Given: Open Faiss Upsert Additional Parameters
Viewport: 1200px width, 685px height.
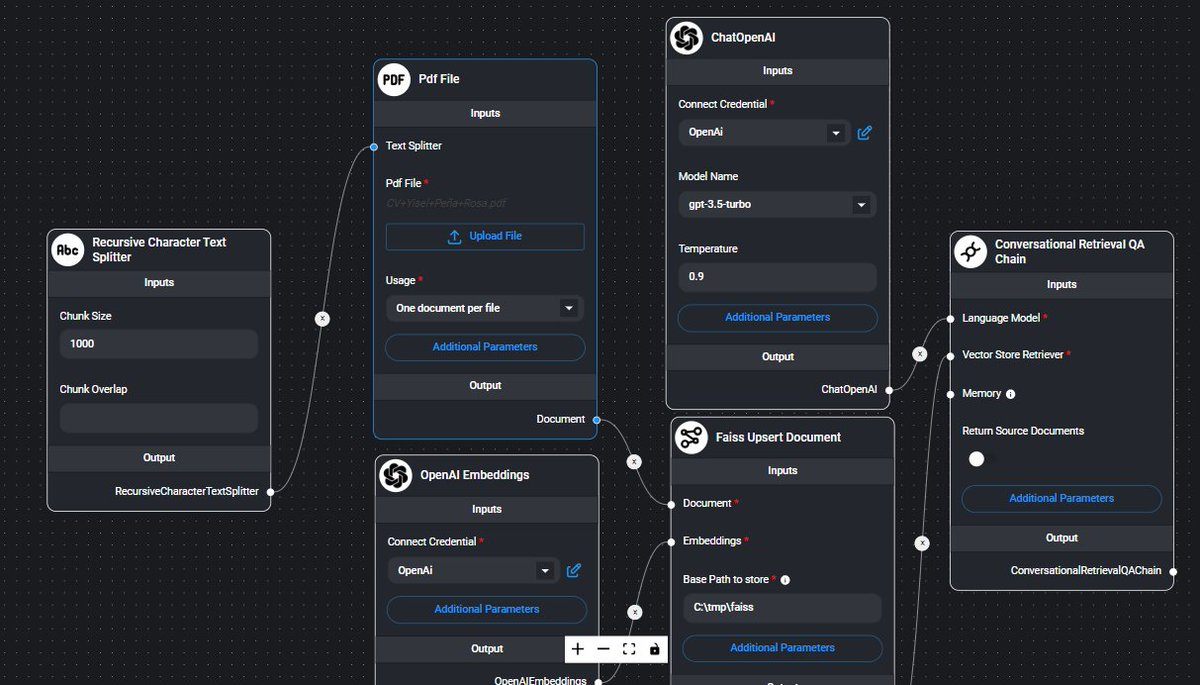Looking at the screenshot, I should point(782,648).
